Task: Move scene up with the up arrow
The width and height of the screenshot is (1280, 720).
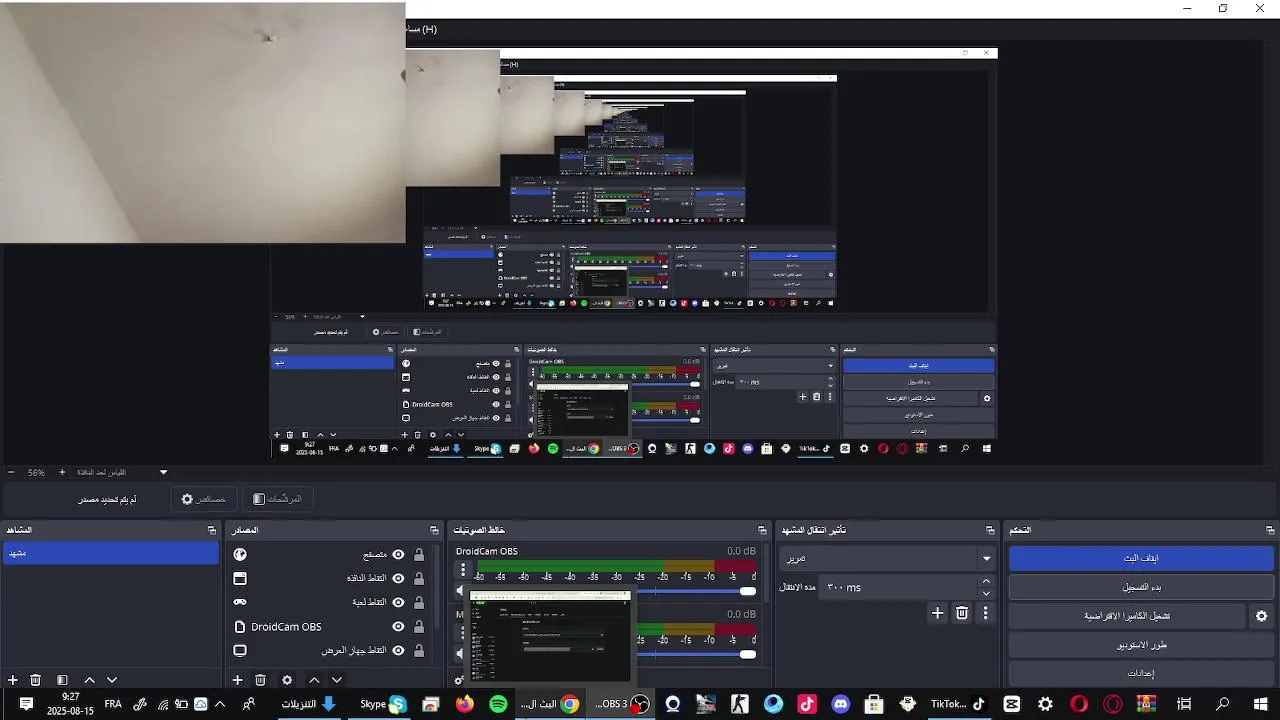Action: [88, 680]
